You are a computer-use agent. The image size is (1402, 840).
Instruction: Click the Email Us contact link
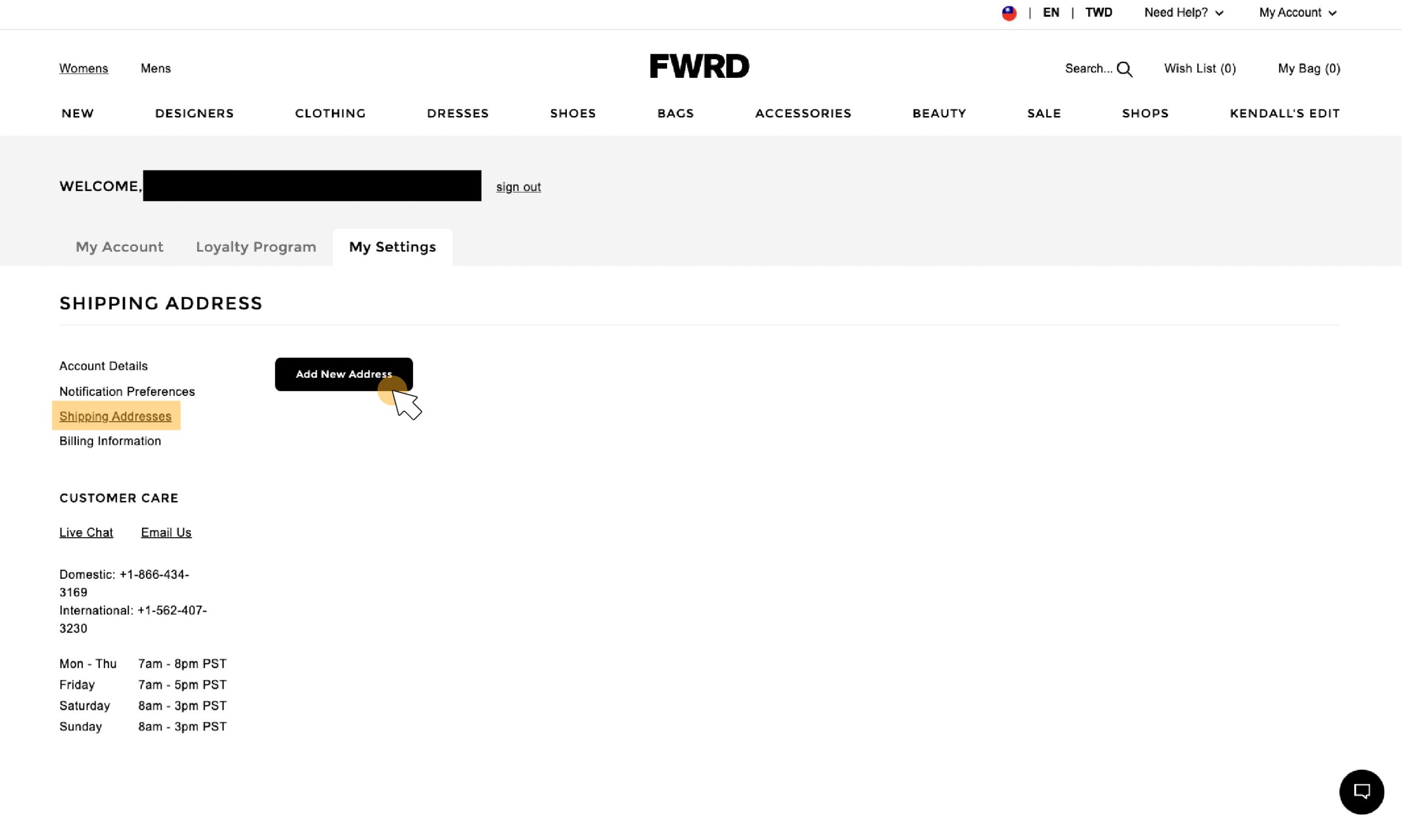coord(166,531)
